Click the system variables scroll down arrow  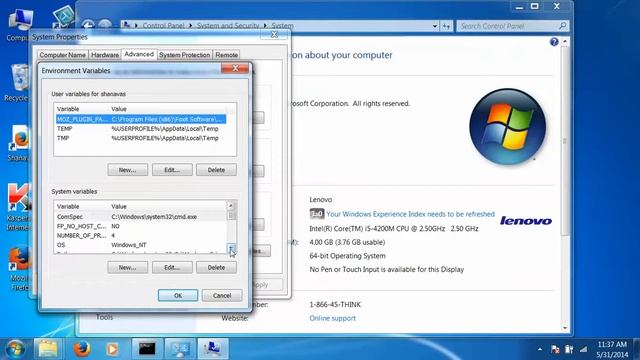(231, 248)
